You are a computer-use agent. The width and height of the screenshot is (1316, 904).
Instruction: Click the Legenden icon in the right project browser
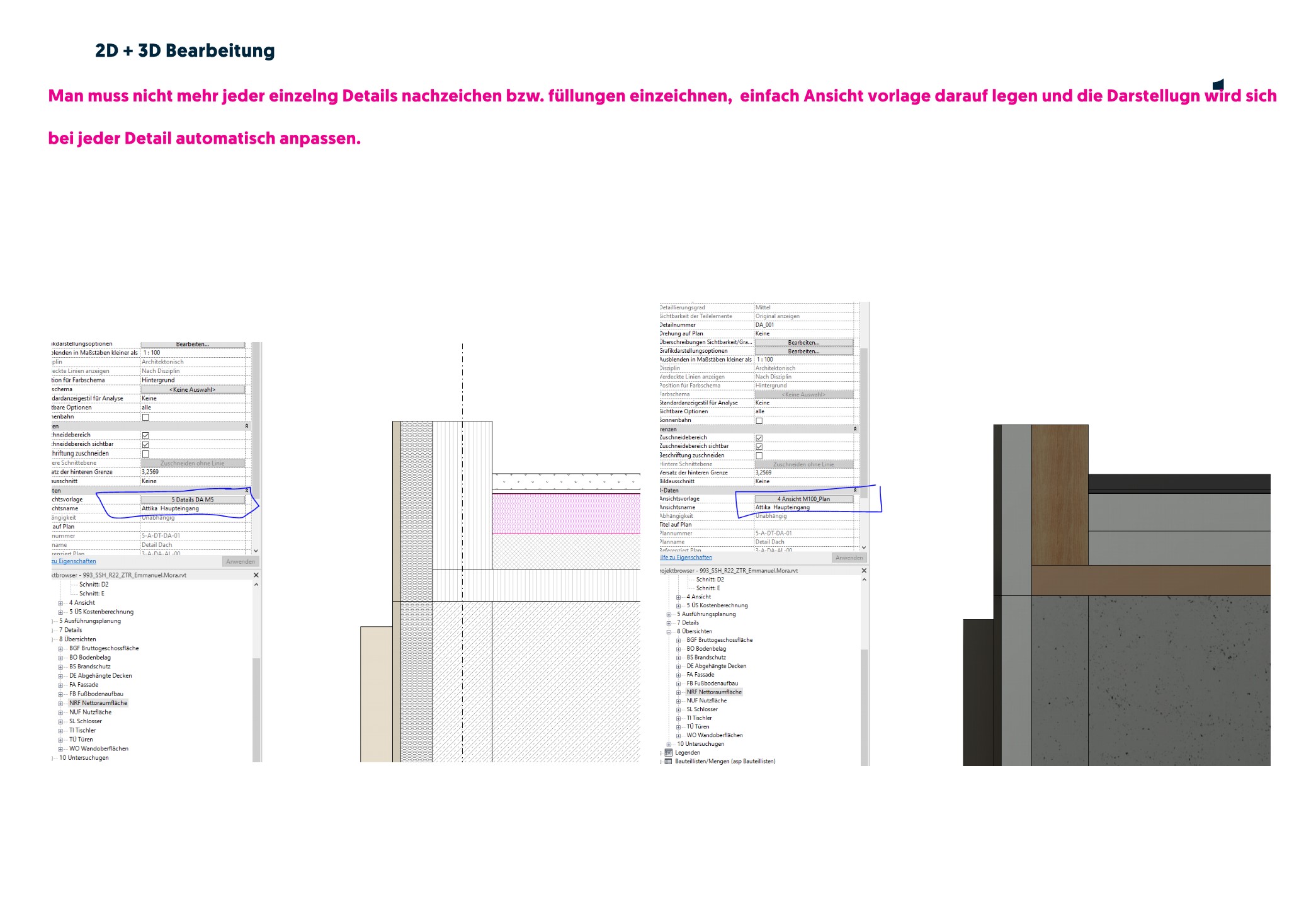tap(668, 753)
